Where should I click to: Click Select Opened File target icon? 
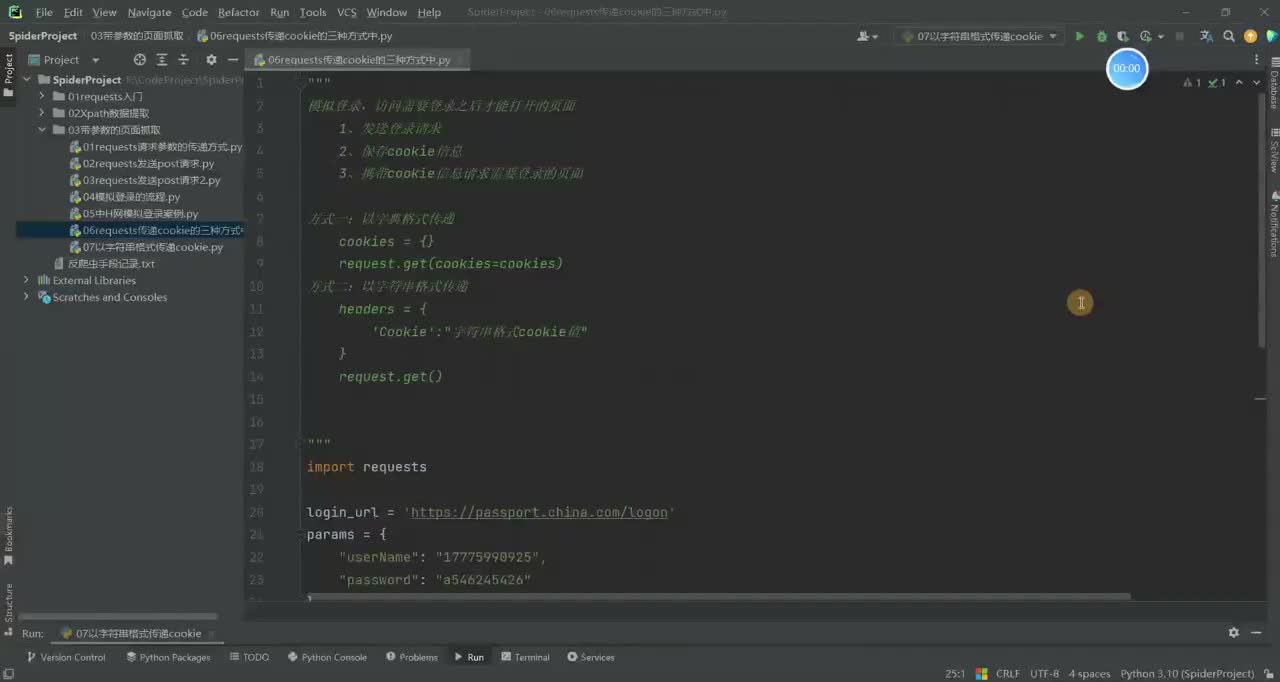point(140,60)
